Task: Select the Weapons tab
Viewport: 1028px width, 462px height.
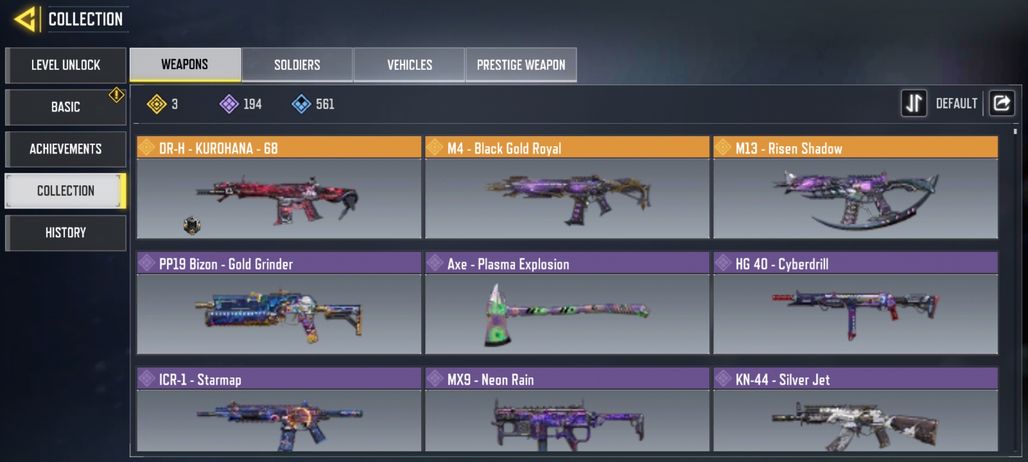Action: click(x=185, y=64)
